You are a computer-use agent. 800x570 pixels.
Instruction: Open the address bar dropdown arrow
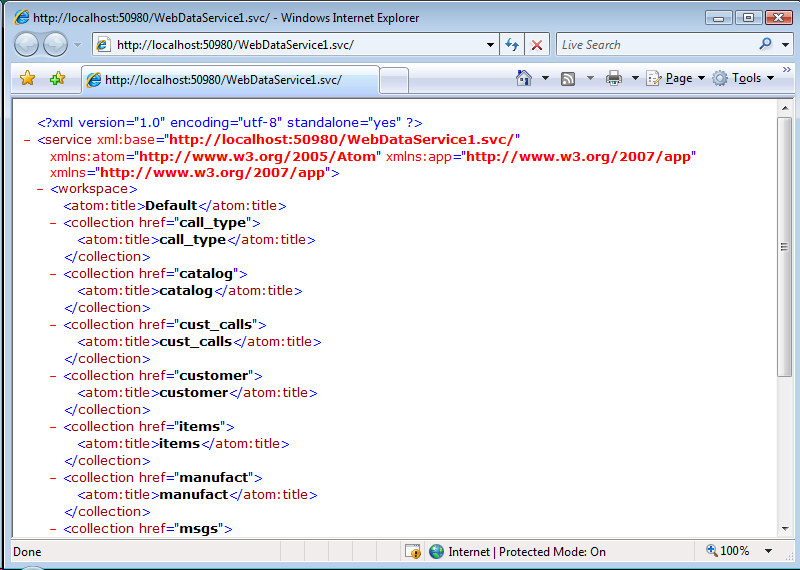tap(490, 45)
